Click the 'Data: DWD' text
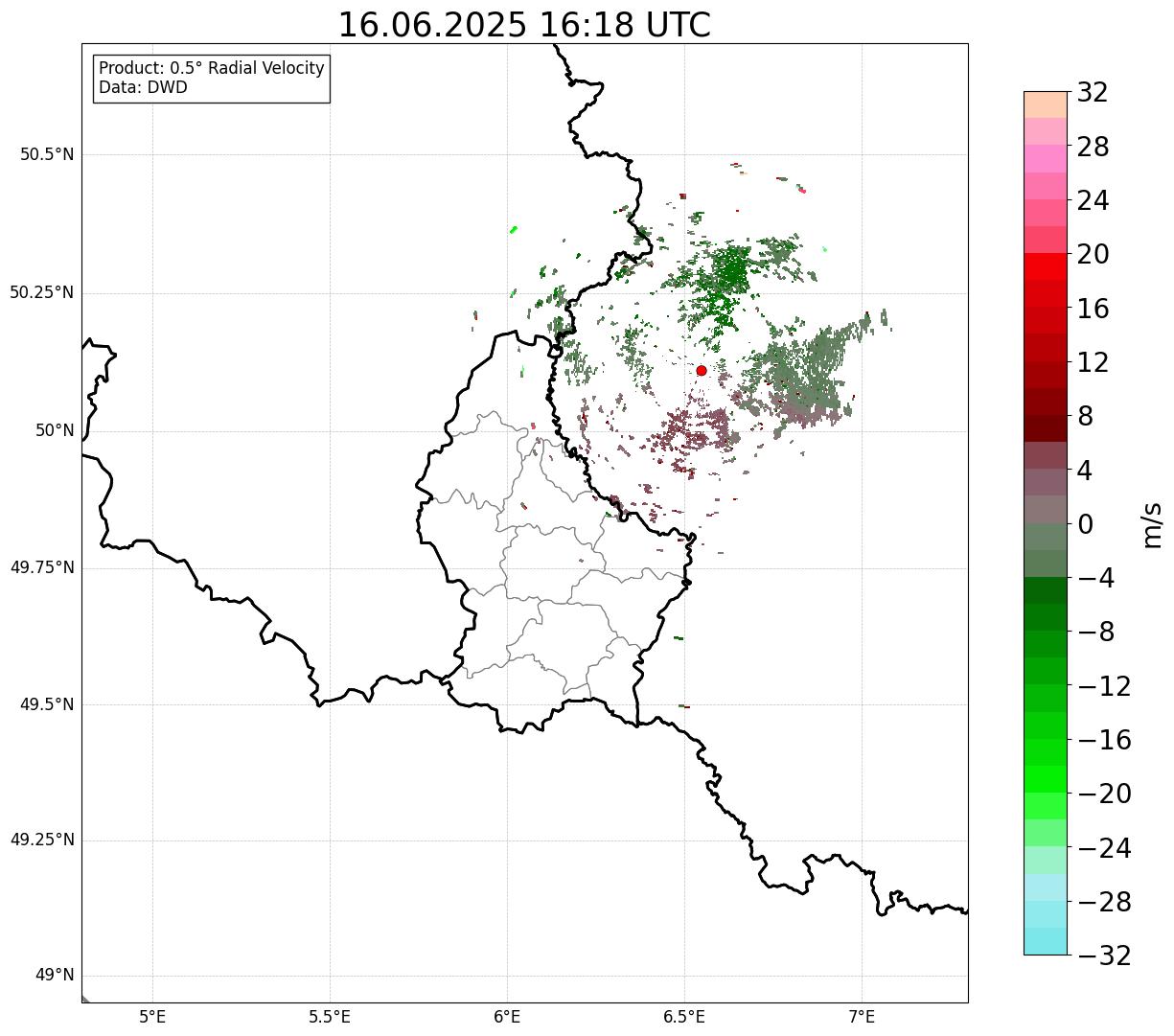Screen dimensions: 1174x1036 [x=143, y=88]
